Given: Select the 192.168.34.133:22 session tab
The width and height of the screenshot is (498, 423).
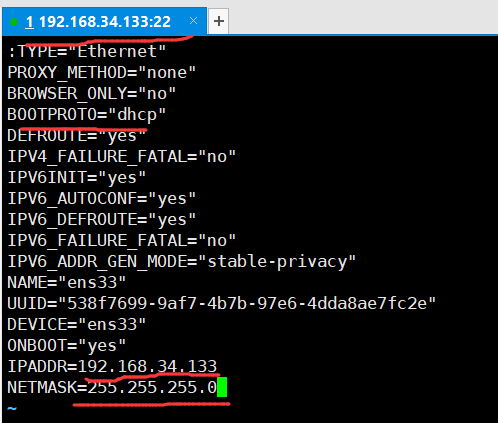Looking at the screenshot, I should 104,21.
